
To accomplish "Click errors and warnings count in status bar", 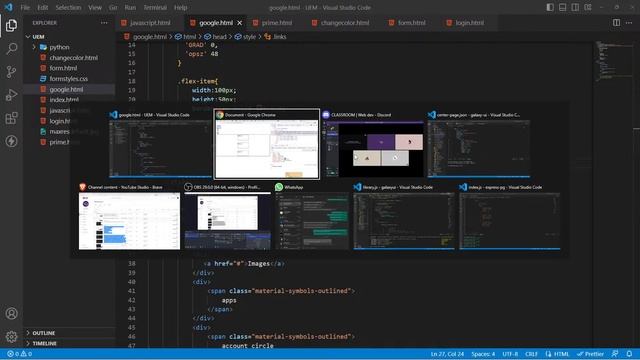I will click(20, 354).
